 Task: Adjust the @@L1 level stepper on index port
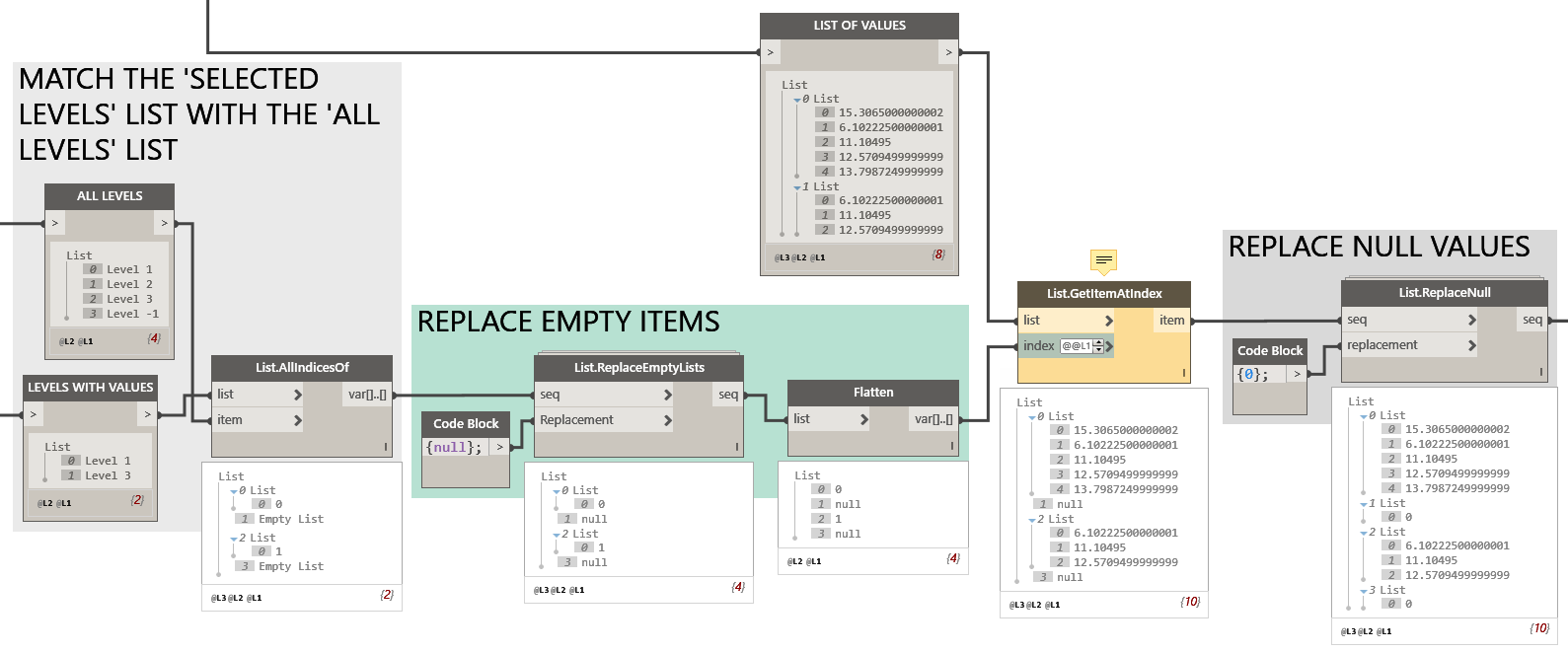(1098, 346)
